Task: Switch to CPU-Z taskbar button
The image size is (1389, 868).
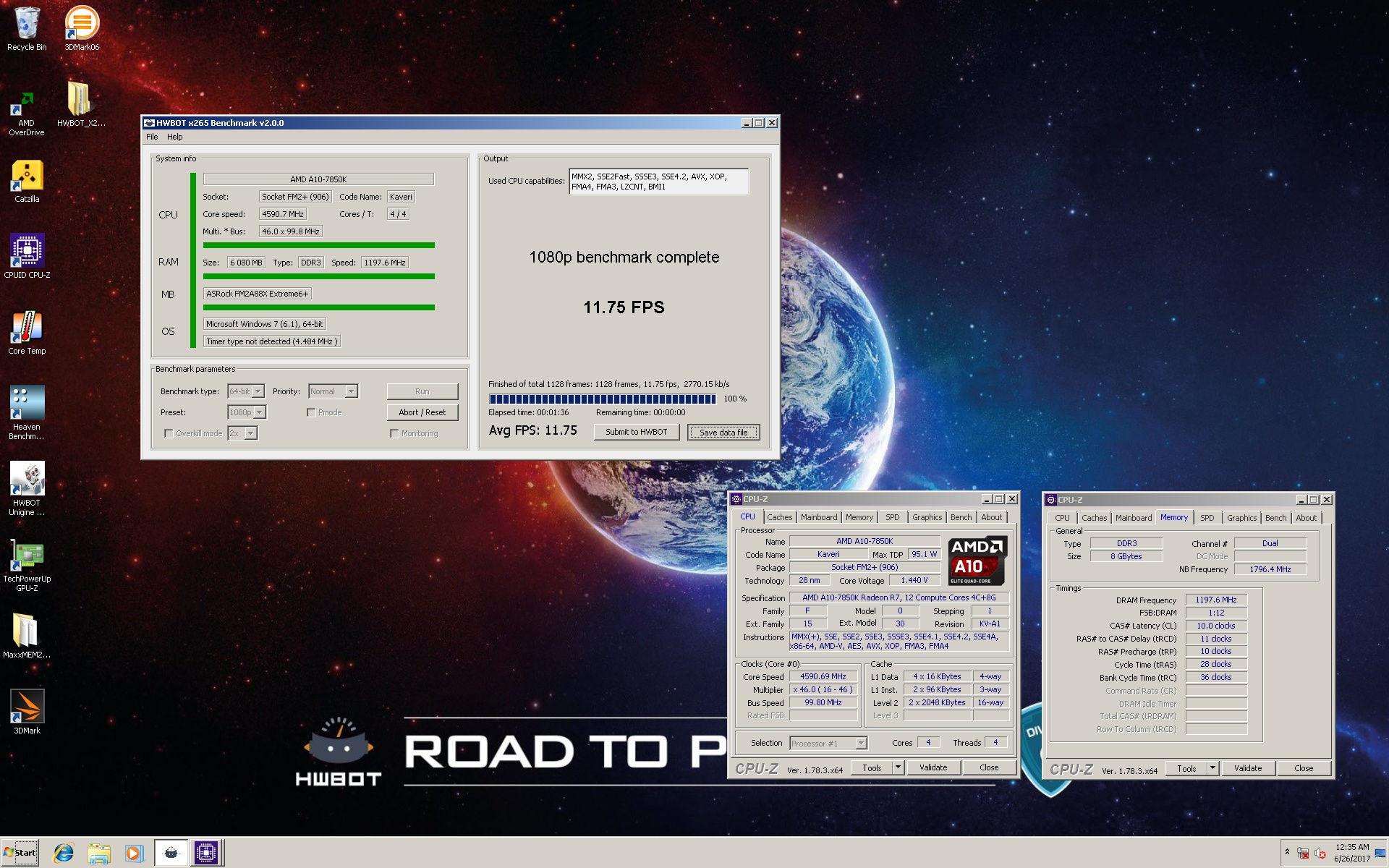Action: 205,853
